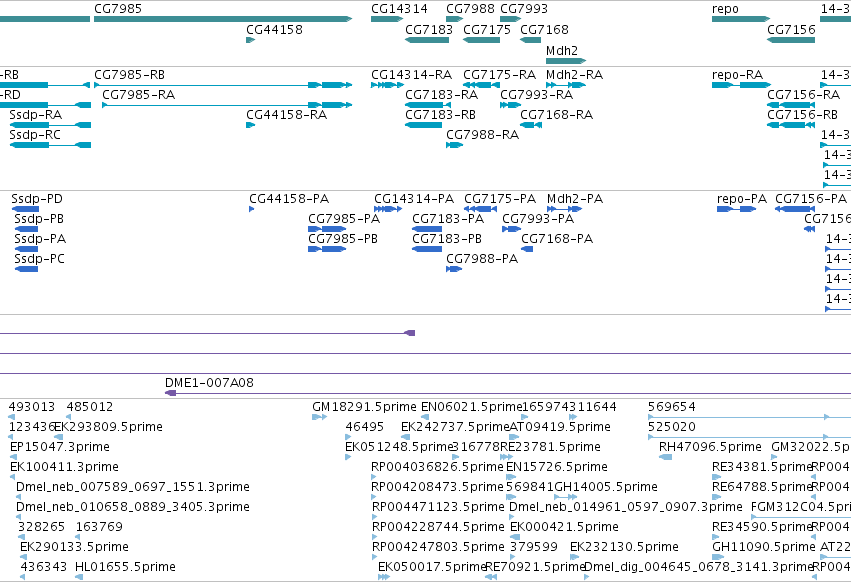This screenshot has height=582, width=851.
Task: Open the repo-RA transcript
Action: pos(741,85)
